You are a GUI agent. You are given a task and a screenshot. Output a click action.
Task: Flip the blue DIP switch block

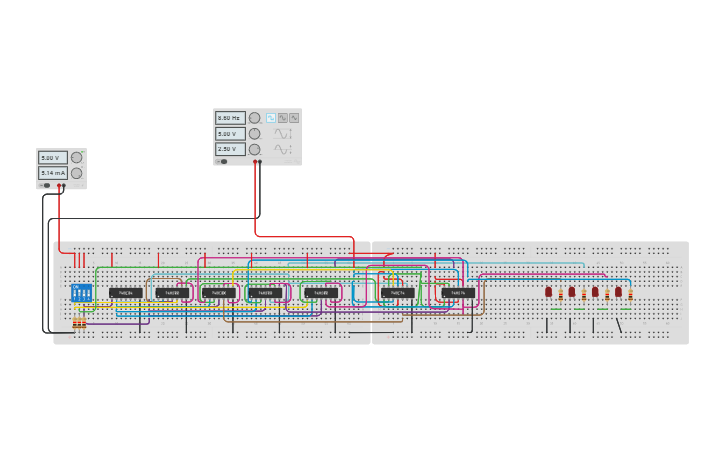(x=81, y=293)
